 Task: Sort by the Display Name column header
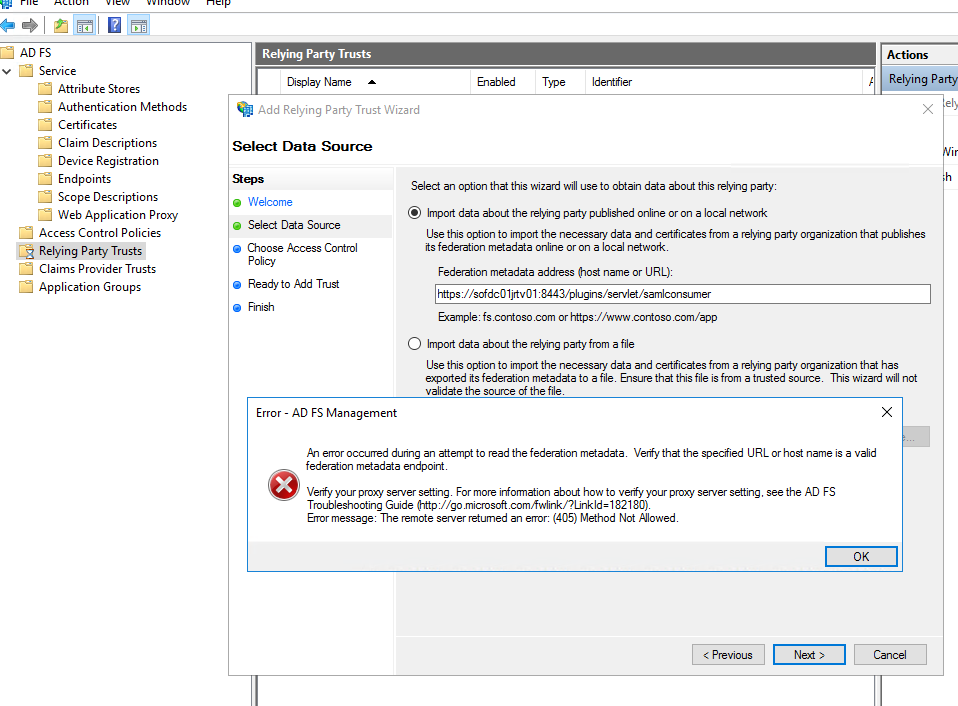(x=319, y=82)
